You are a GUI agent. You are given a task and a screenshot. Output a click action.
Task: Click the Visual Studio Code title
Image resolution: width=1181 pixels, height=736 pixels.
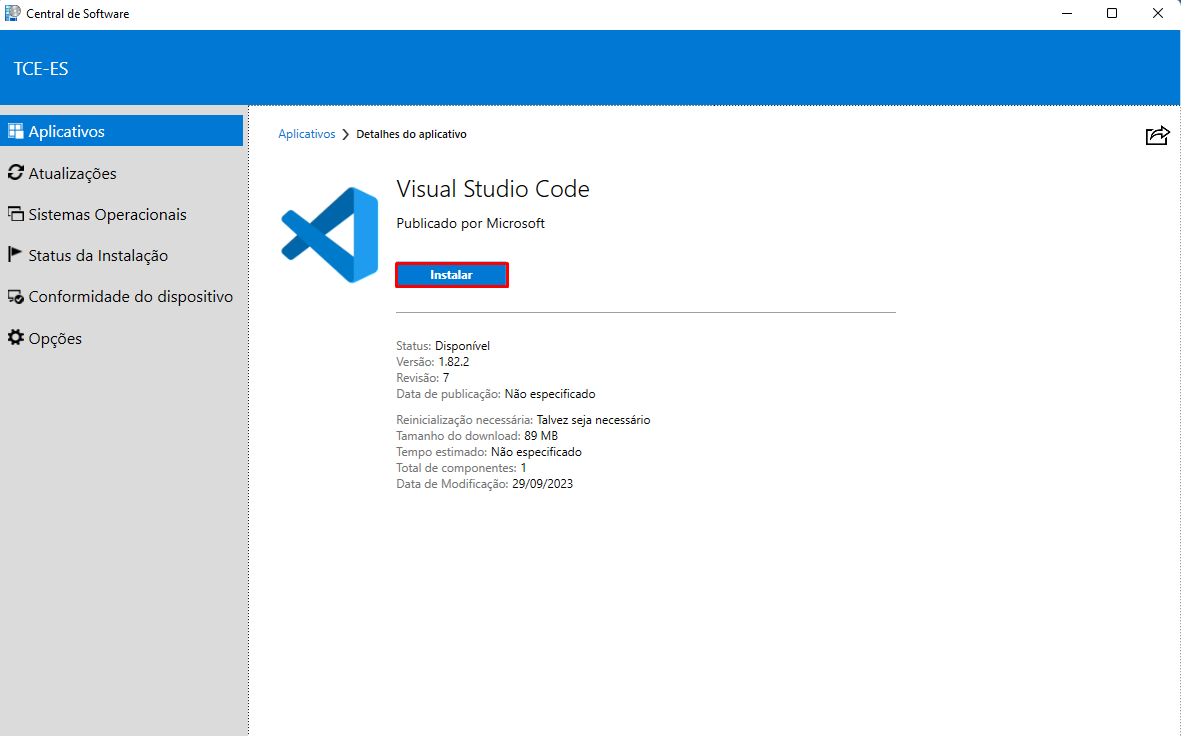coord(493,189)
